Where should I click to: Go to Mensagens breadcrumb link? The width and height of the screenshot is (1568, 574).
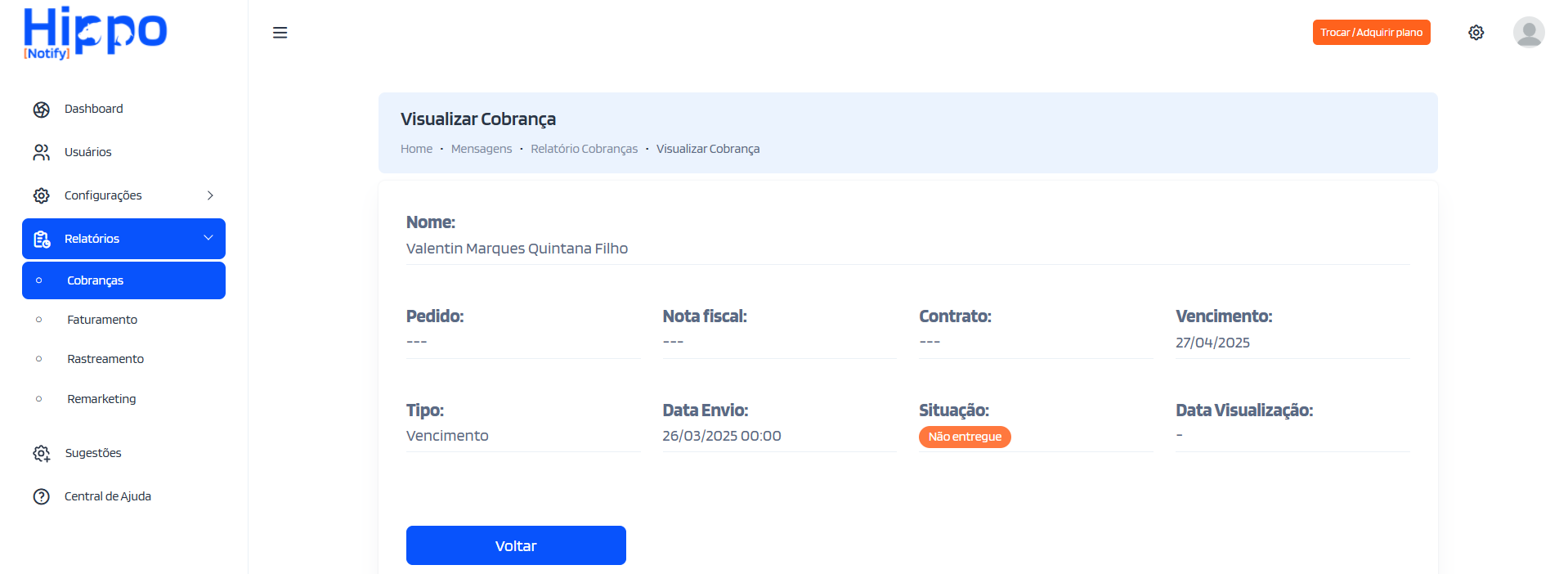point(482,149)
